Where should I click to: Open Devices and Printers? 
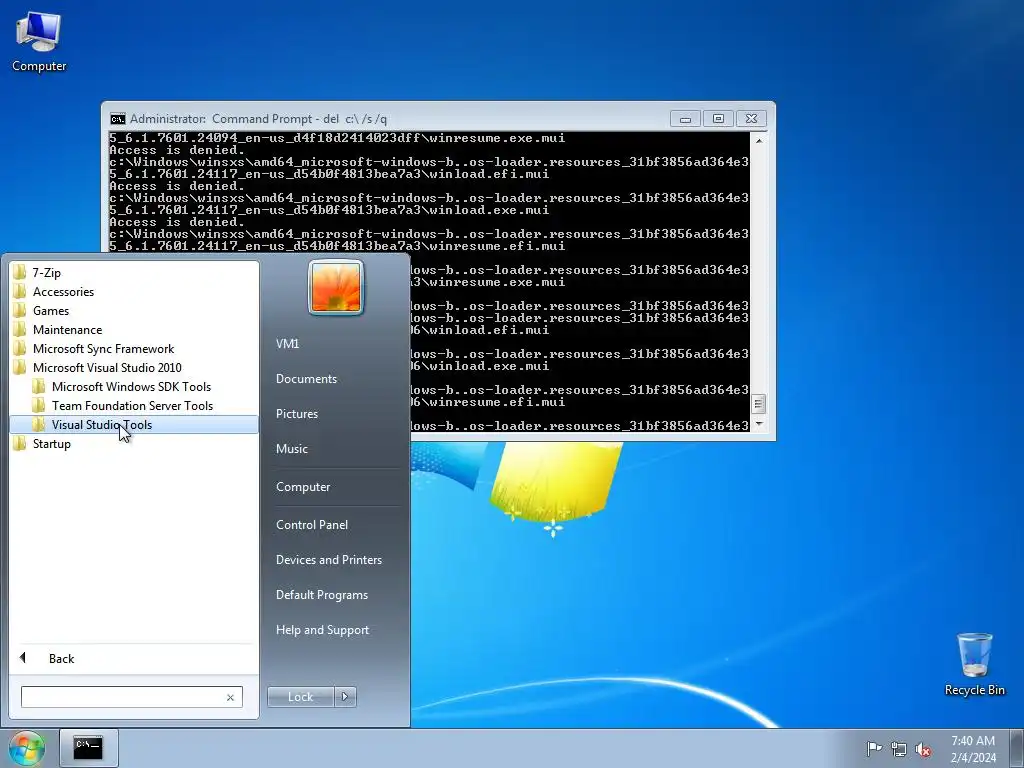click(328, 560)
